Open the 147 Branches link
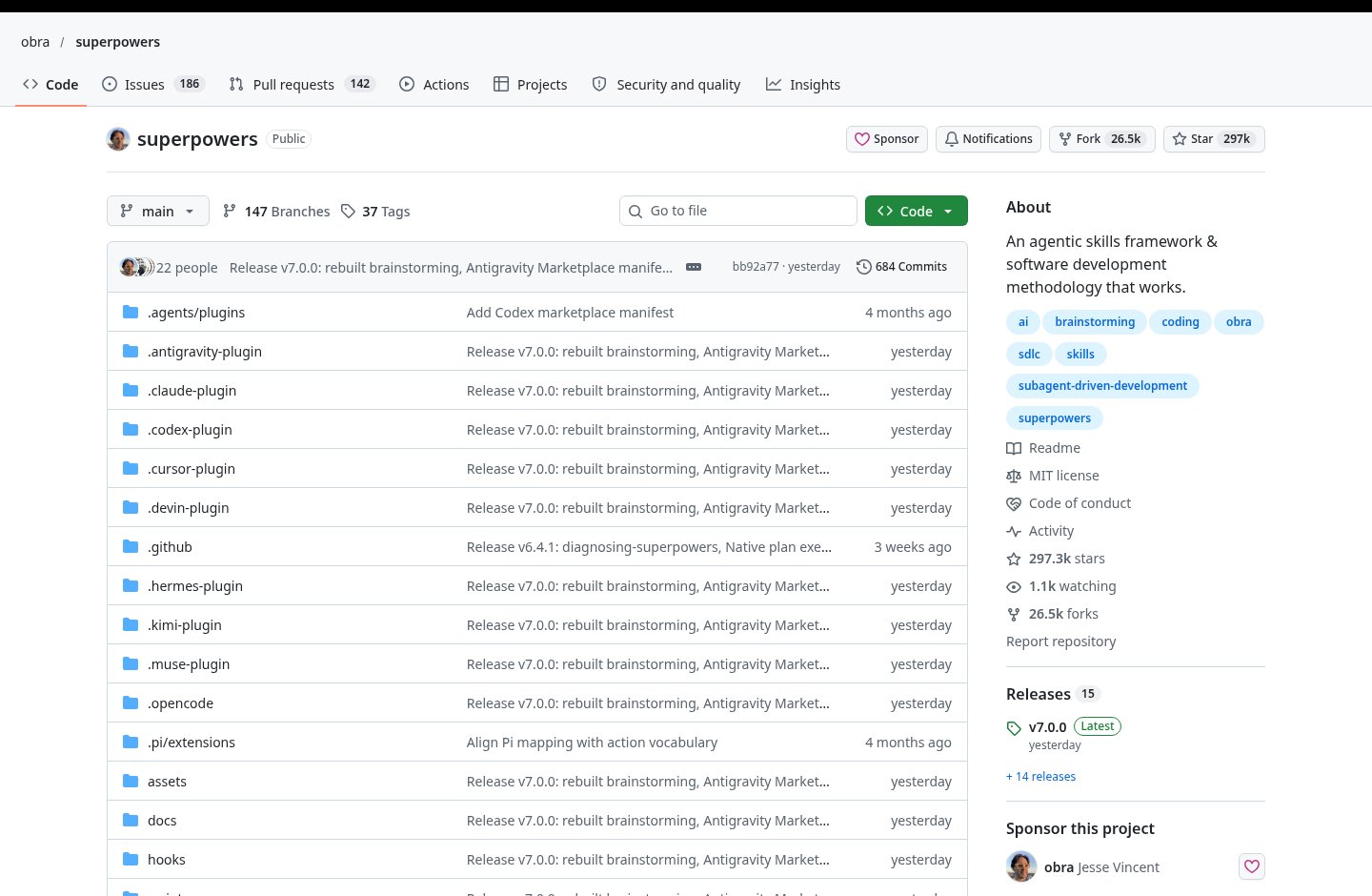The image size is (1372, 896). coord(276,212)
